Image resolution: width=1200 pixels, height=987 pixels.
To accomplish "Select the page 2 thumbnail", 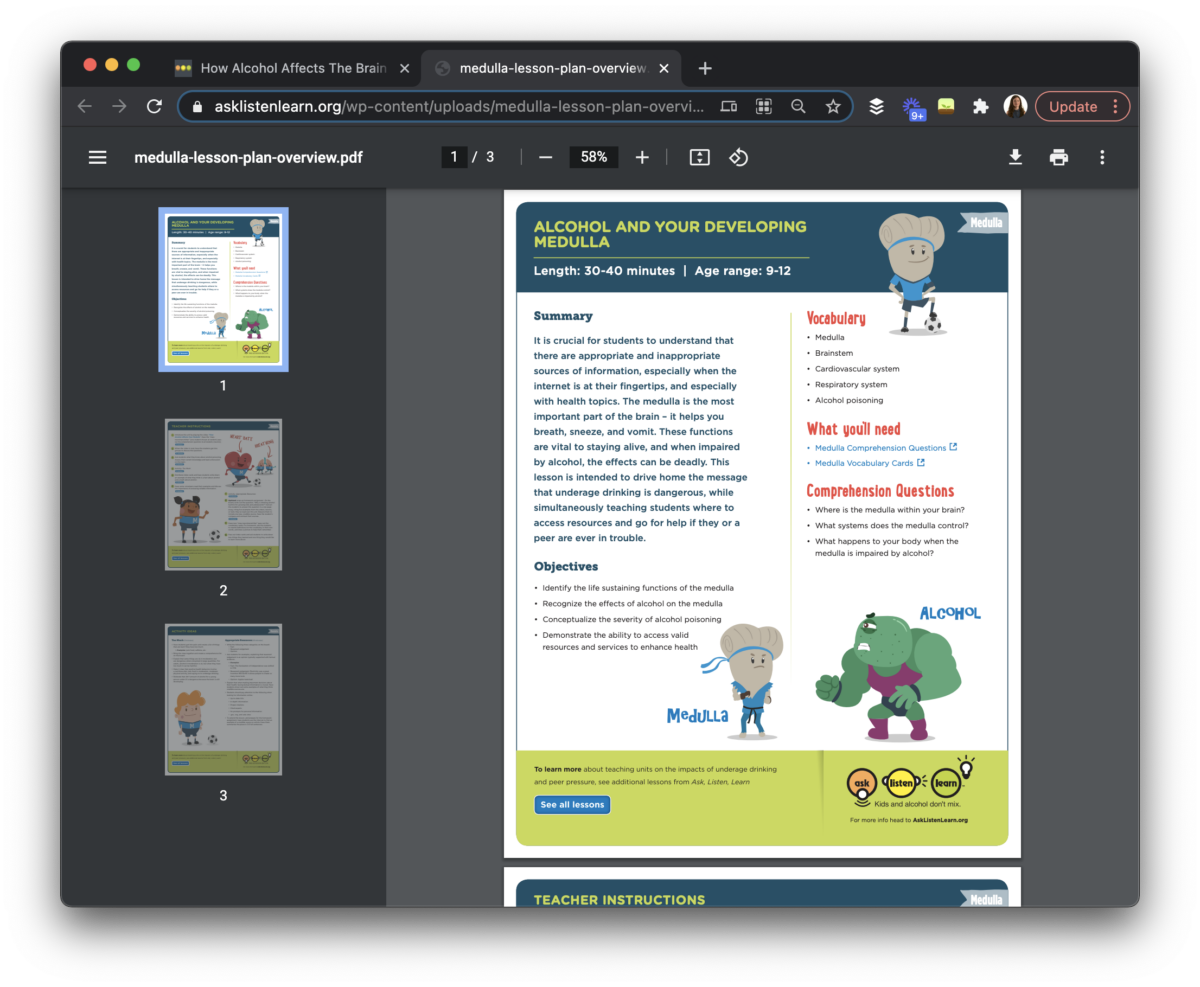I will point(223,494).
